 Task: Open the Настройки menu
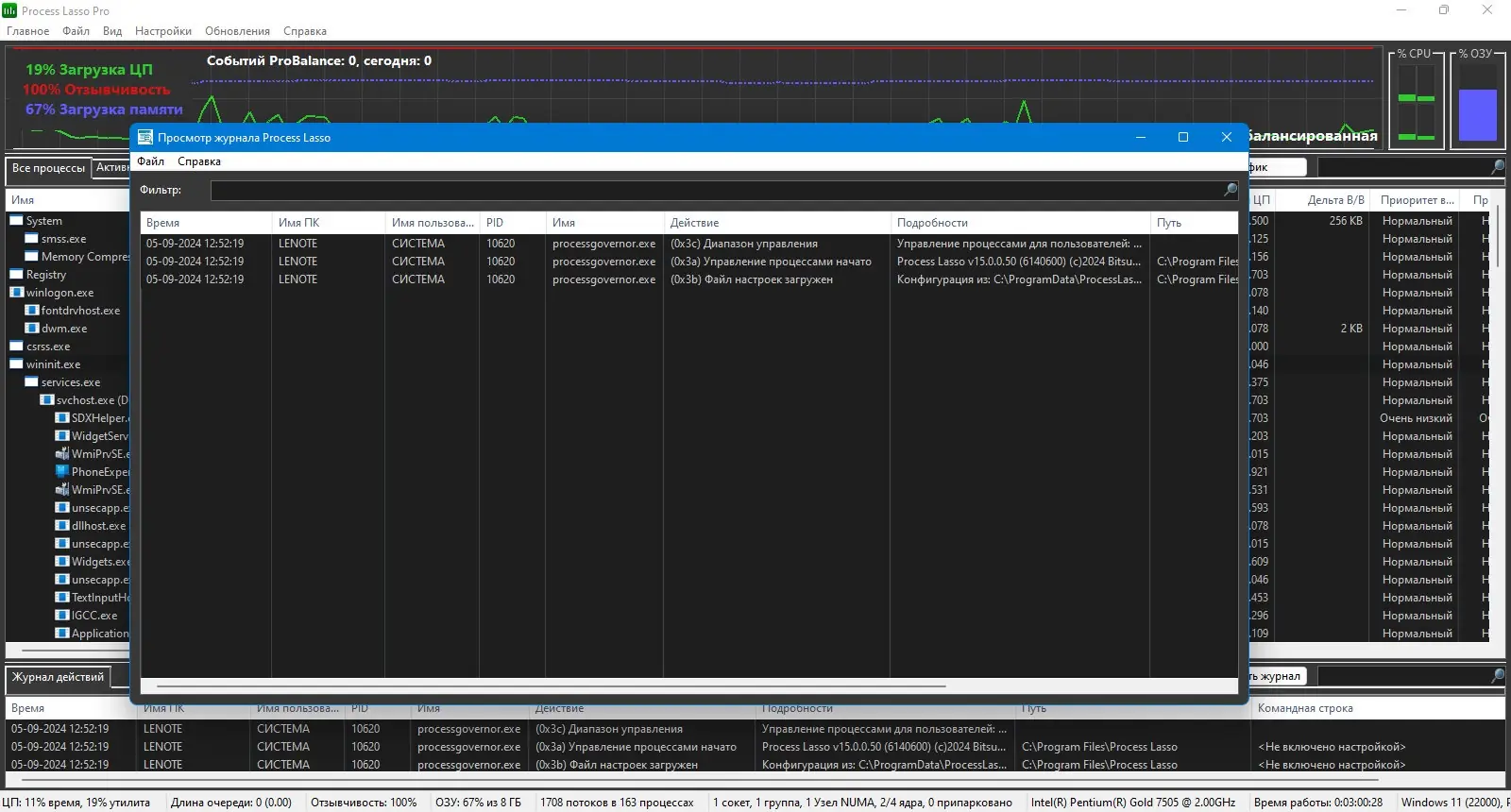163,31
